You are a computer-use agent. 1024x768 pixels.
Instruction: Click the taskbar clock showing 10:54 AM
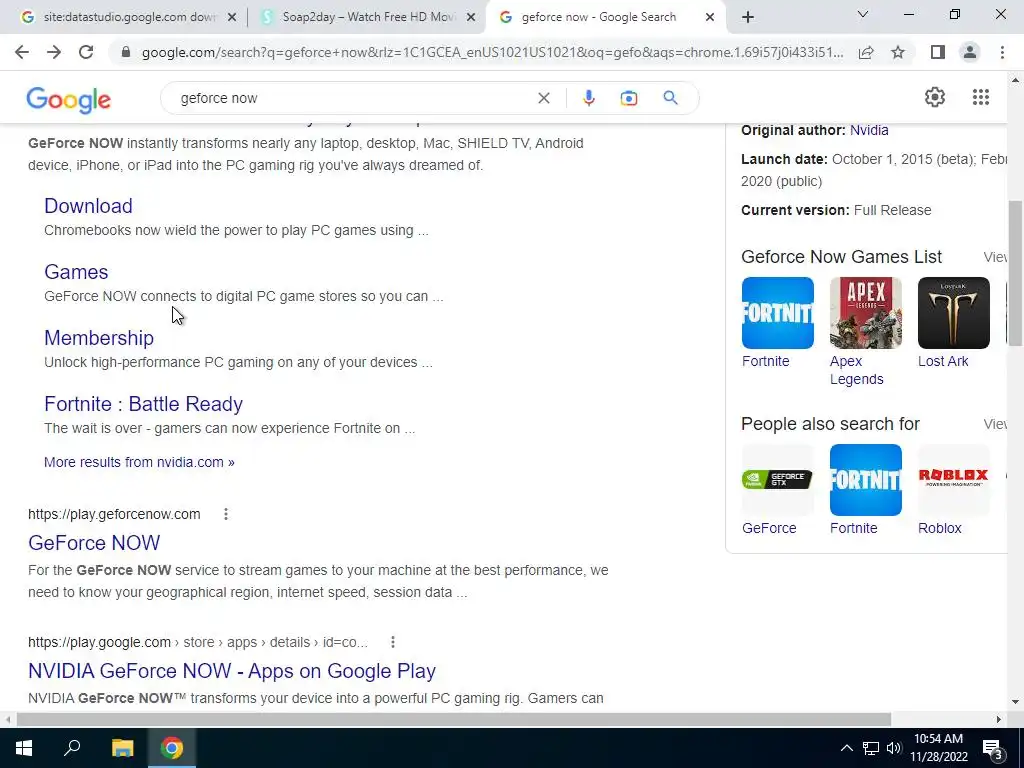(938, 748)
